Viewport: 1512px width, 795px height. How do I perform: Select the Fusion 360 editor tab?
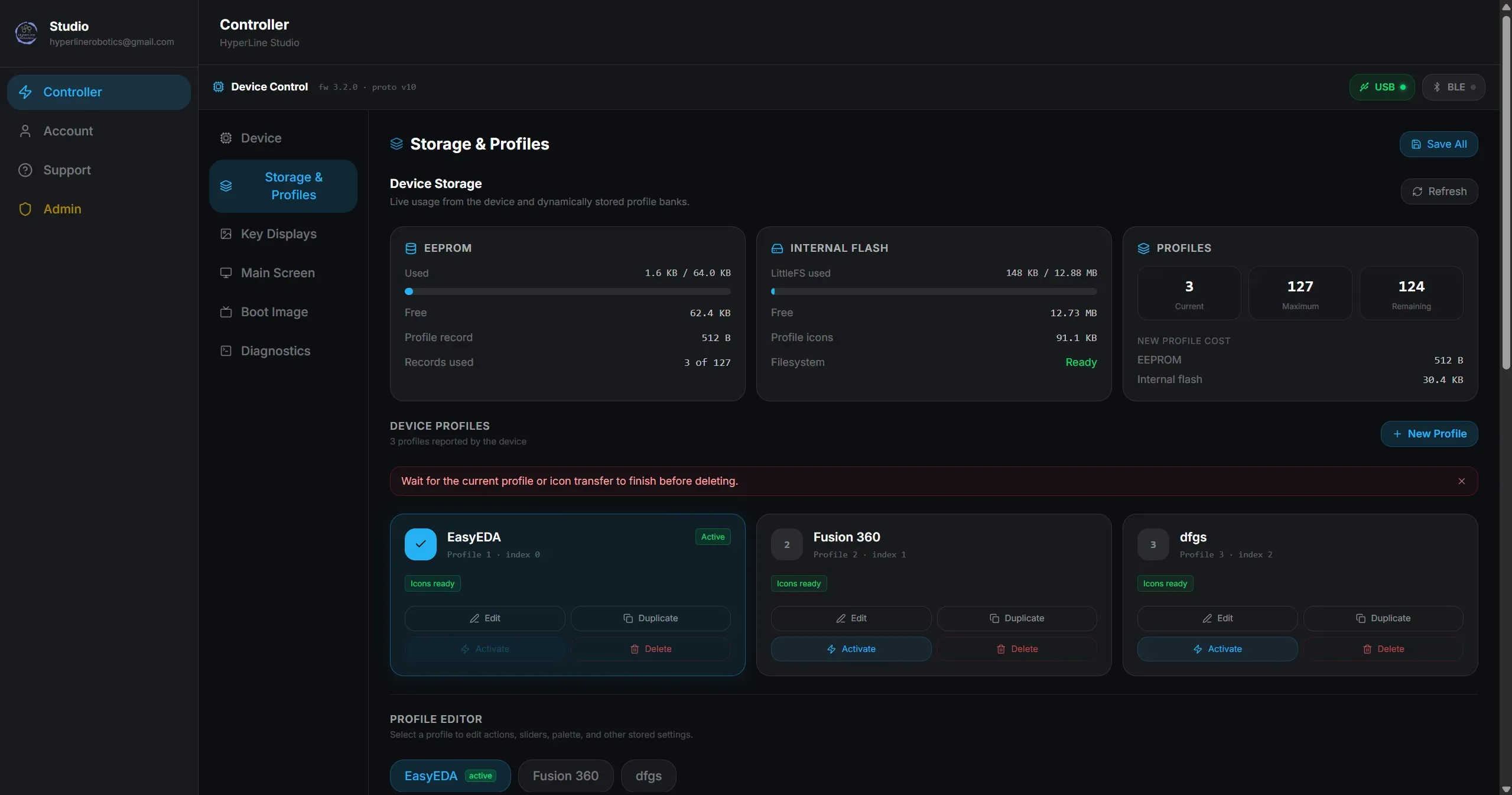click(565, 775)
